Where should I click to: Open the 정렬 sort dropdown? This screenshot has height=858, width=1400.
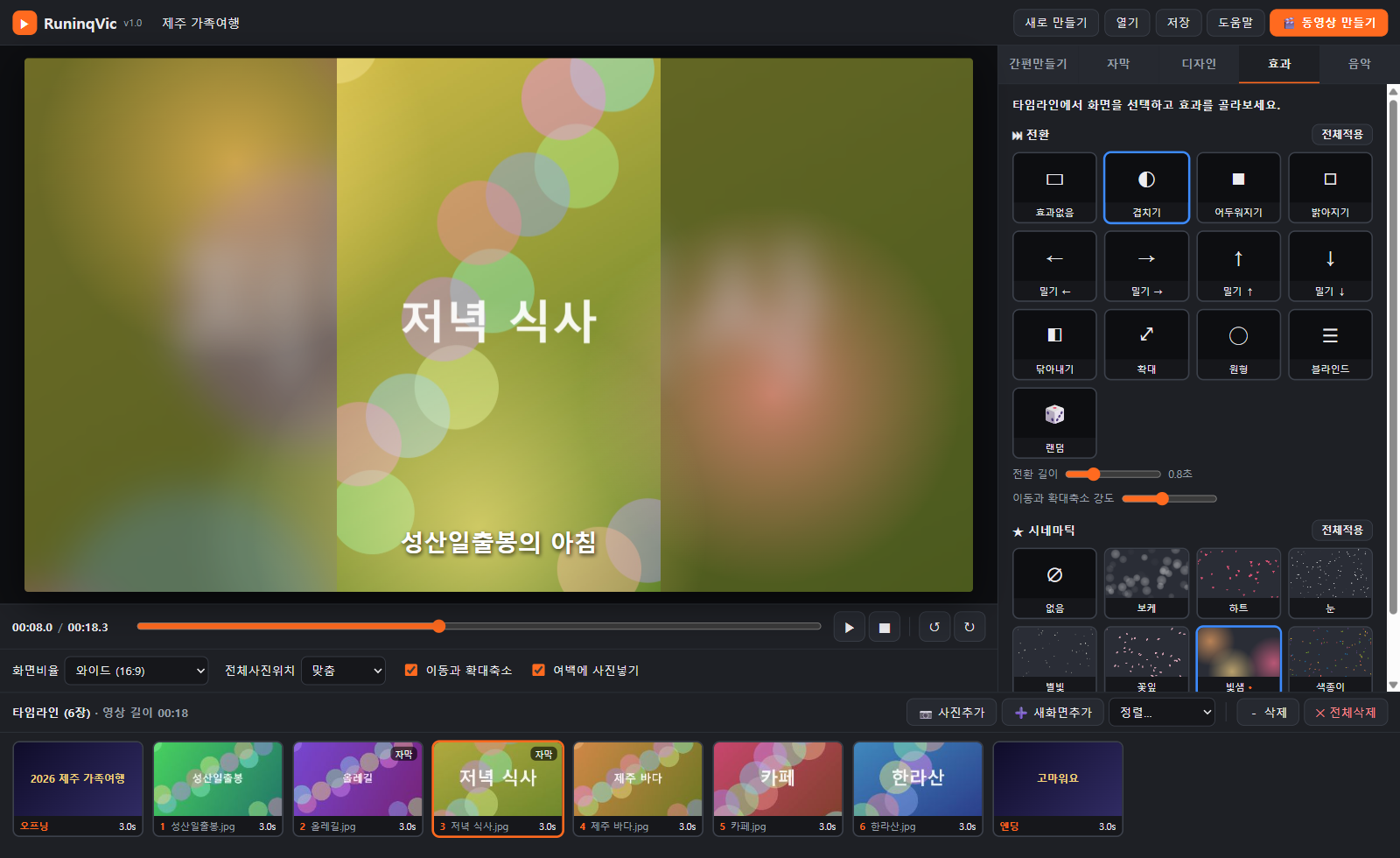(x=1162, y=713)
